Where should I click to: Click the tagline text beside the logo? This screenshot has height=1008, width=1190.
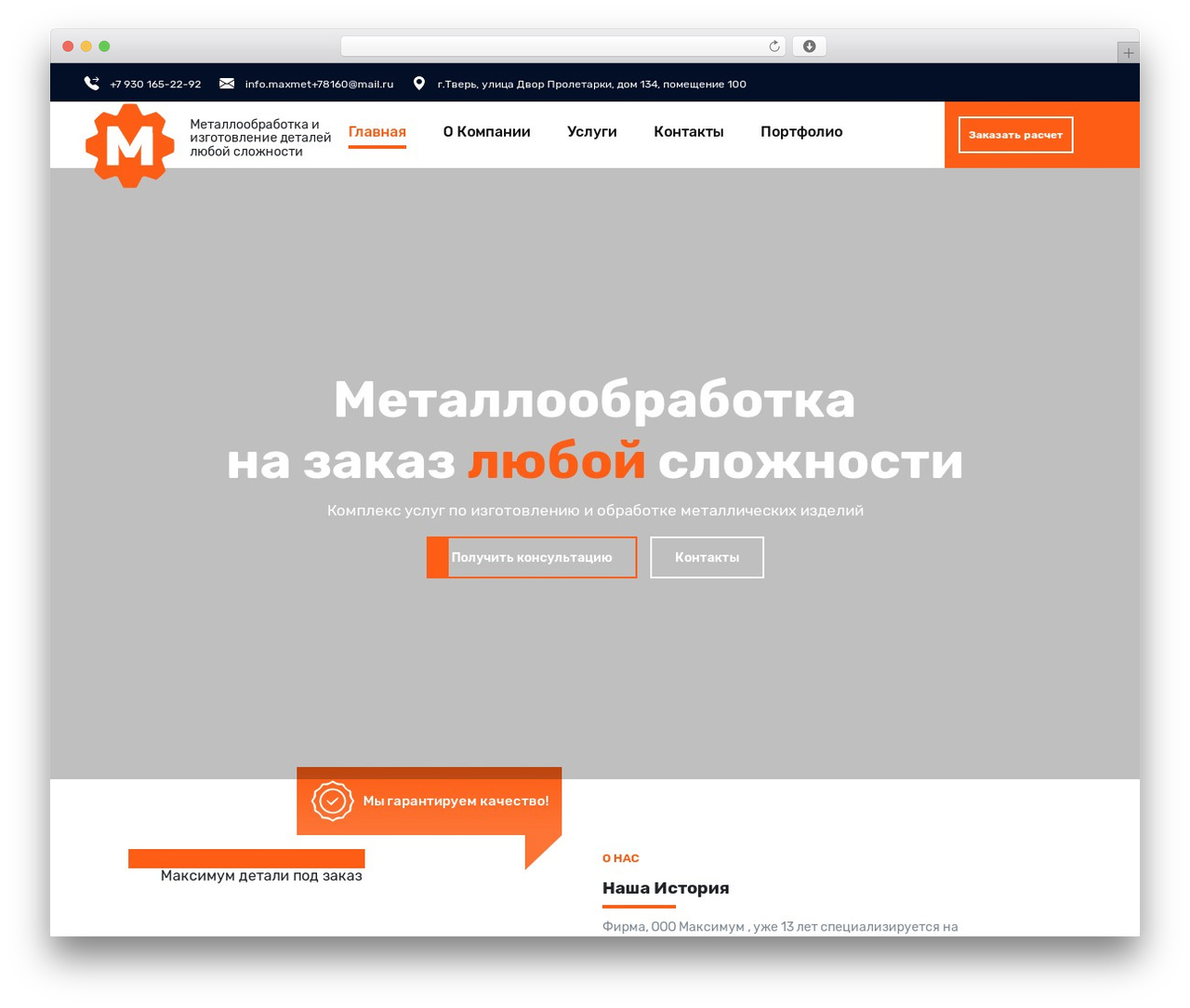(260, 138)
